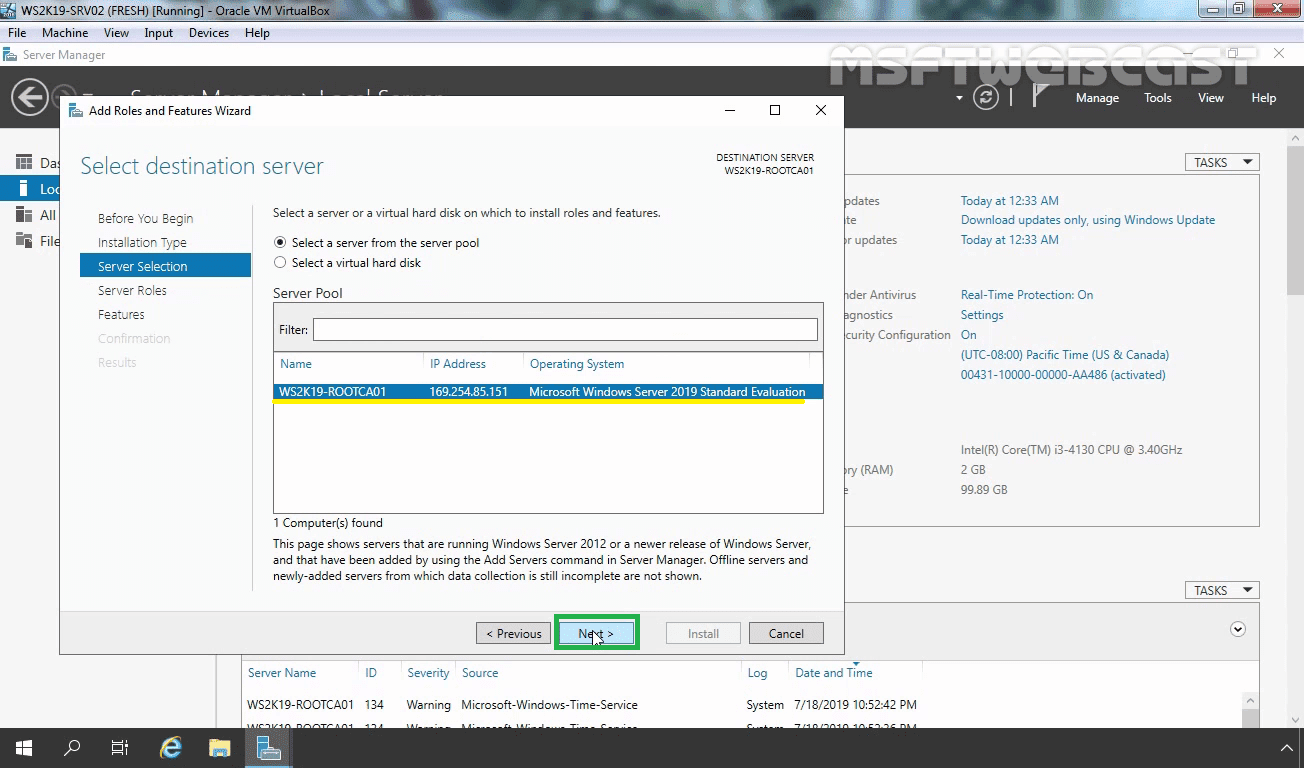1304x768 pixels.
Task: Select the WS2K19-ROOTCA01 server row
Action: pyautogui.click(x=548, y=392)
